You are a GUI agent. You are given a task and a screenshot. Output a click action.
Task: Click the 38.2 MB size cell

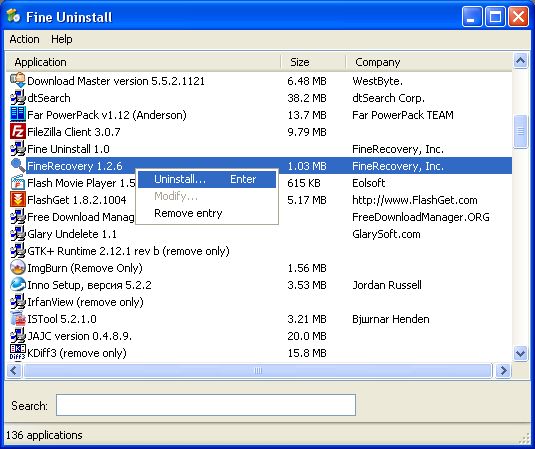307,98
